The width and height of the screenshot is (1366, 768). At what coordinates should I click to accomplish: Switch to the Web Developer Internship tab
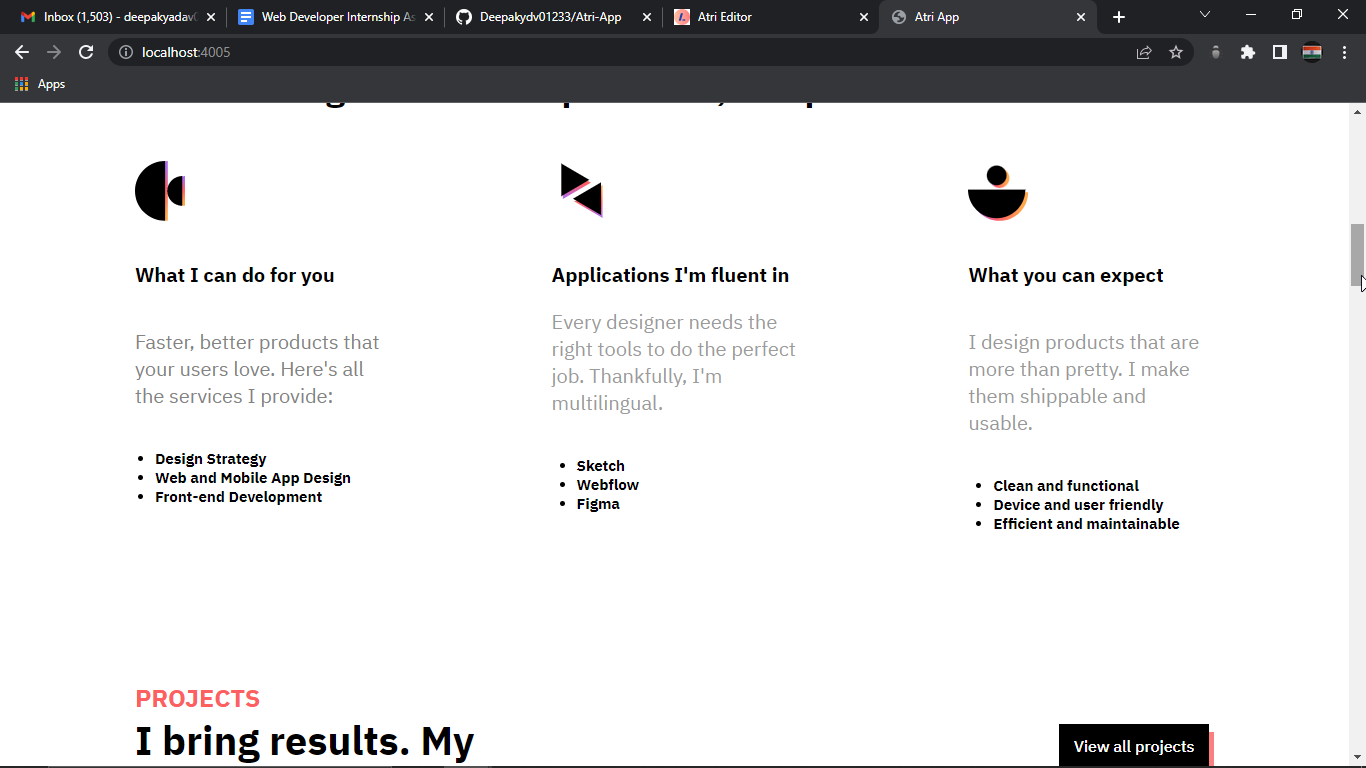point(330,16)
